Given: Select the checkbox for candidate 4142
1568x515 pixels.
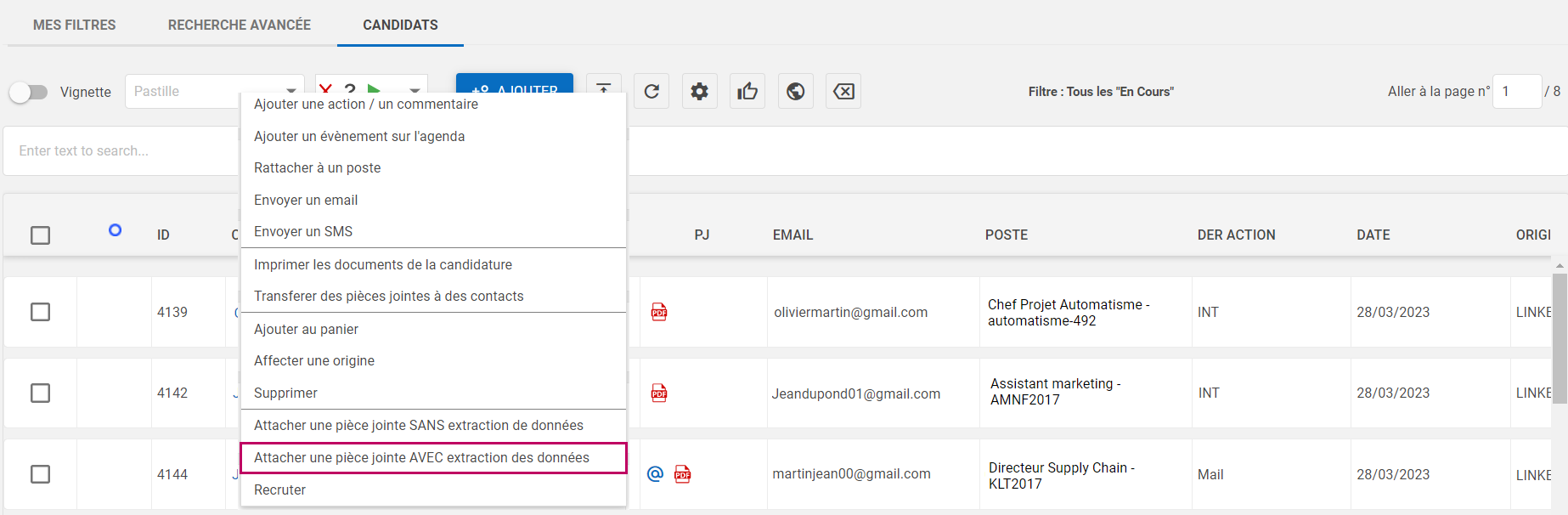Looking at the screenshot, I should click(40, 393).
